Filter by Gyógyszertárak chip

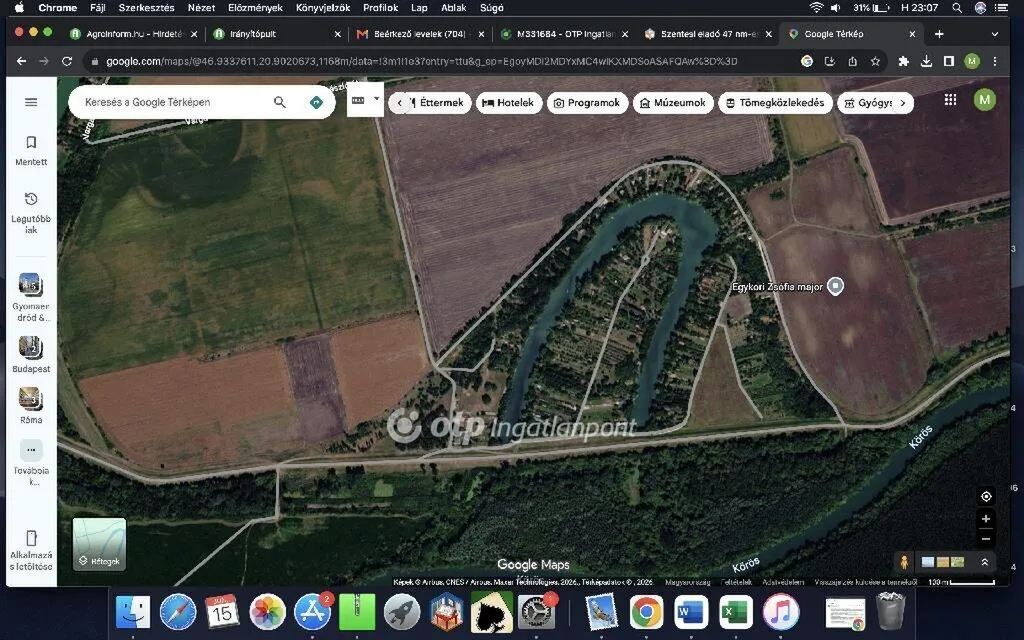(867, 103)
